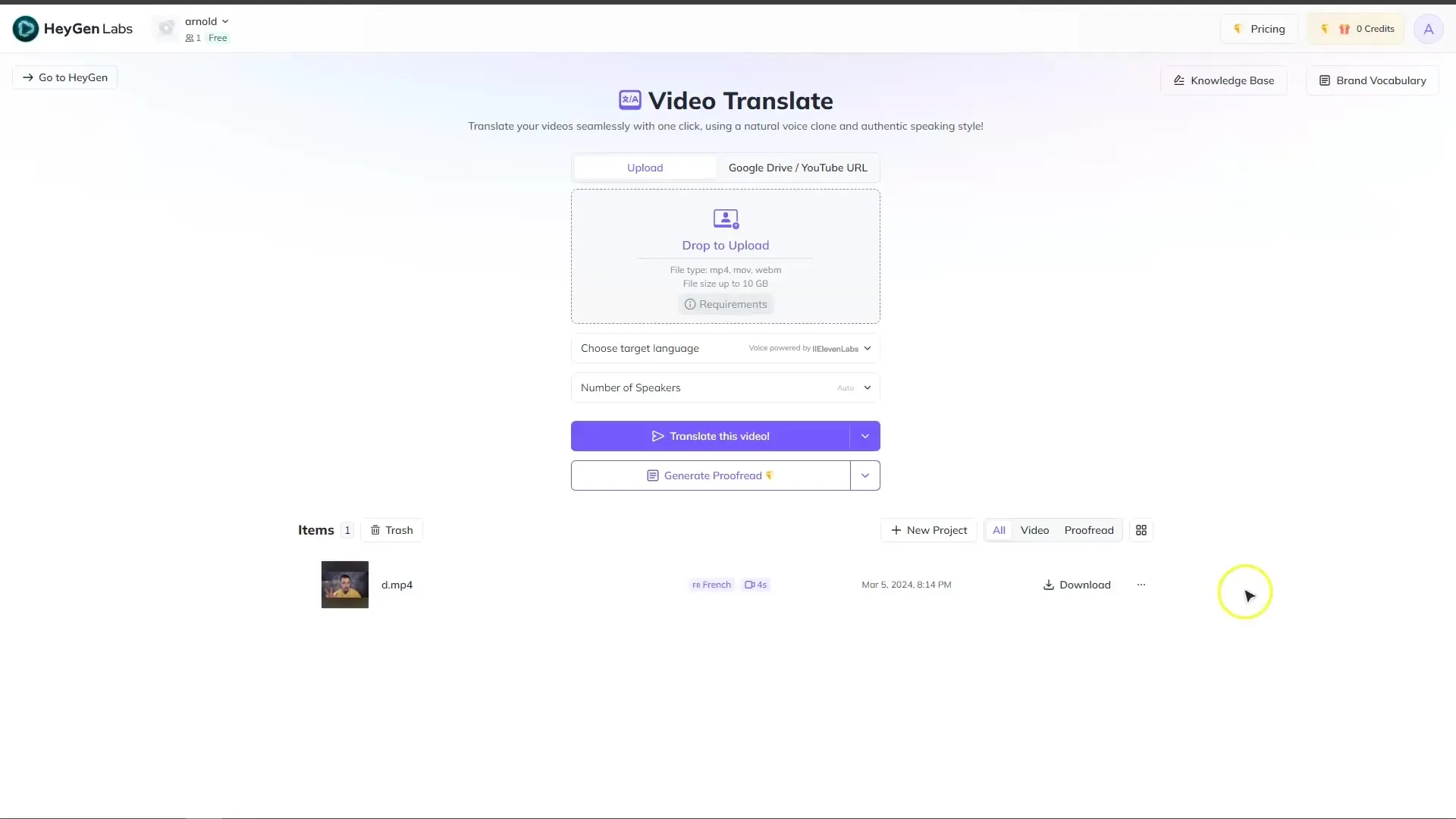This screenshot has width=1456, height=819.
Task: Expand the Translate this video dropdown
Action: coord(864,435)
